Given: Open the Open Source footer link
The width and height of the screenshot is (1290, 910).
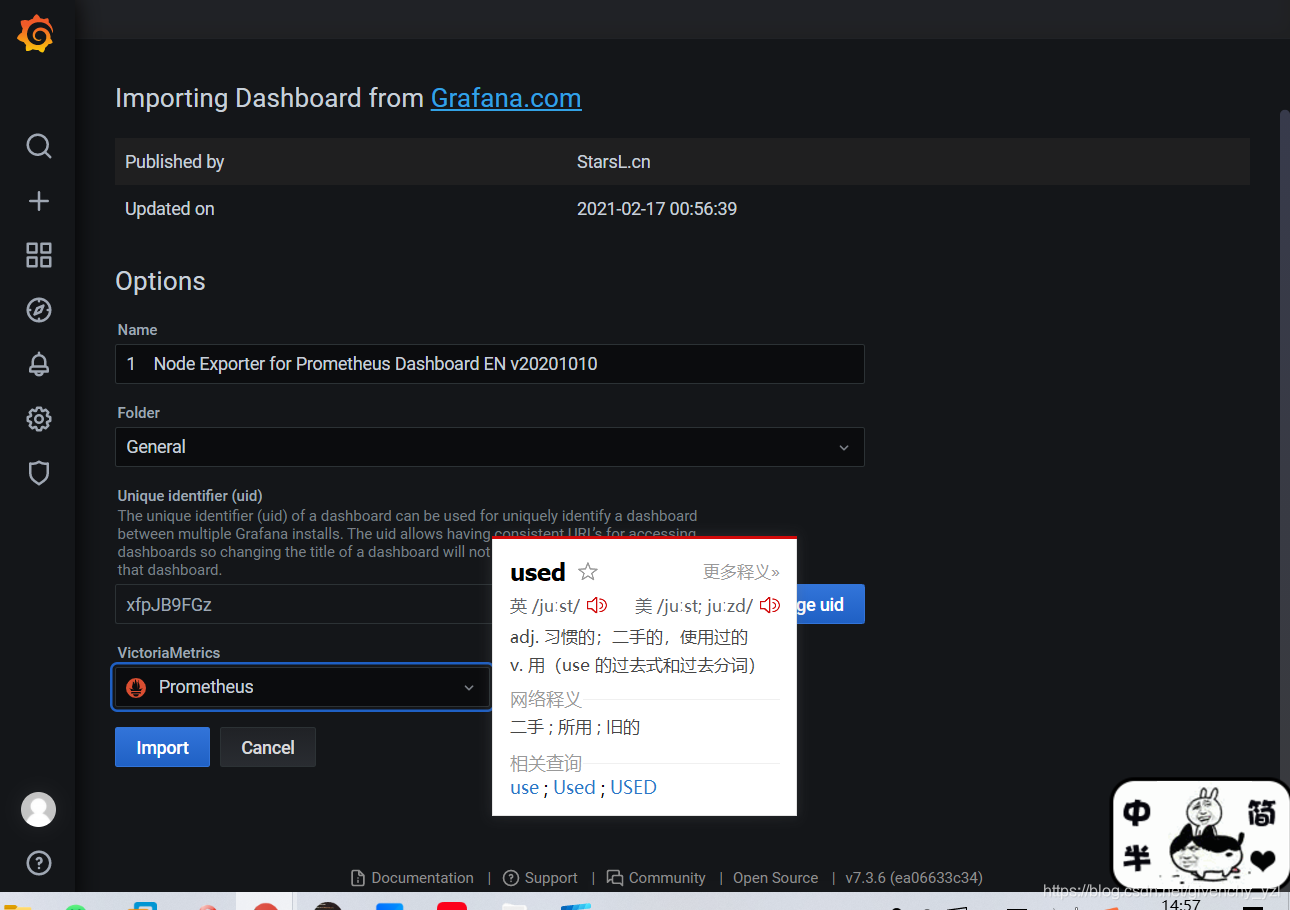Looking at the screenshot, I should point(775,878).
